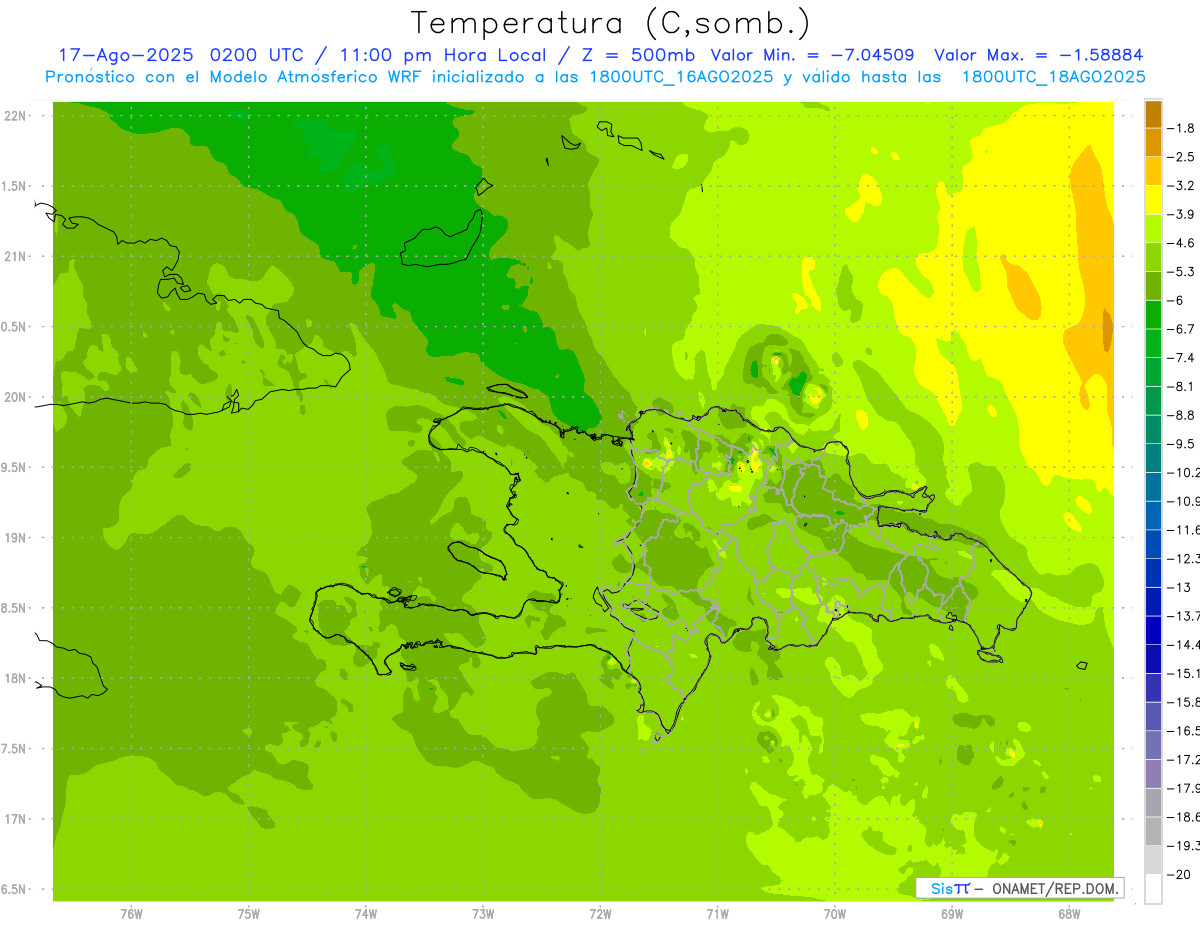Viewport: 1200px width, 927px height.
Task: Click the '21N' latitude label
Action: point(16,257)
